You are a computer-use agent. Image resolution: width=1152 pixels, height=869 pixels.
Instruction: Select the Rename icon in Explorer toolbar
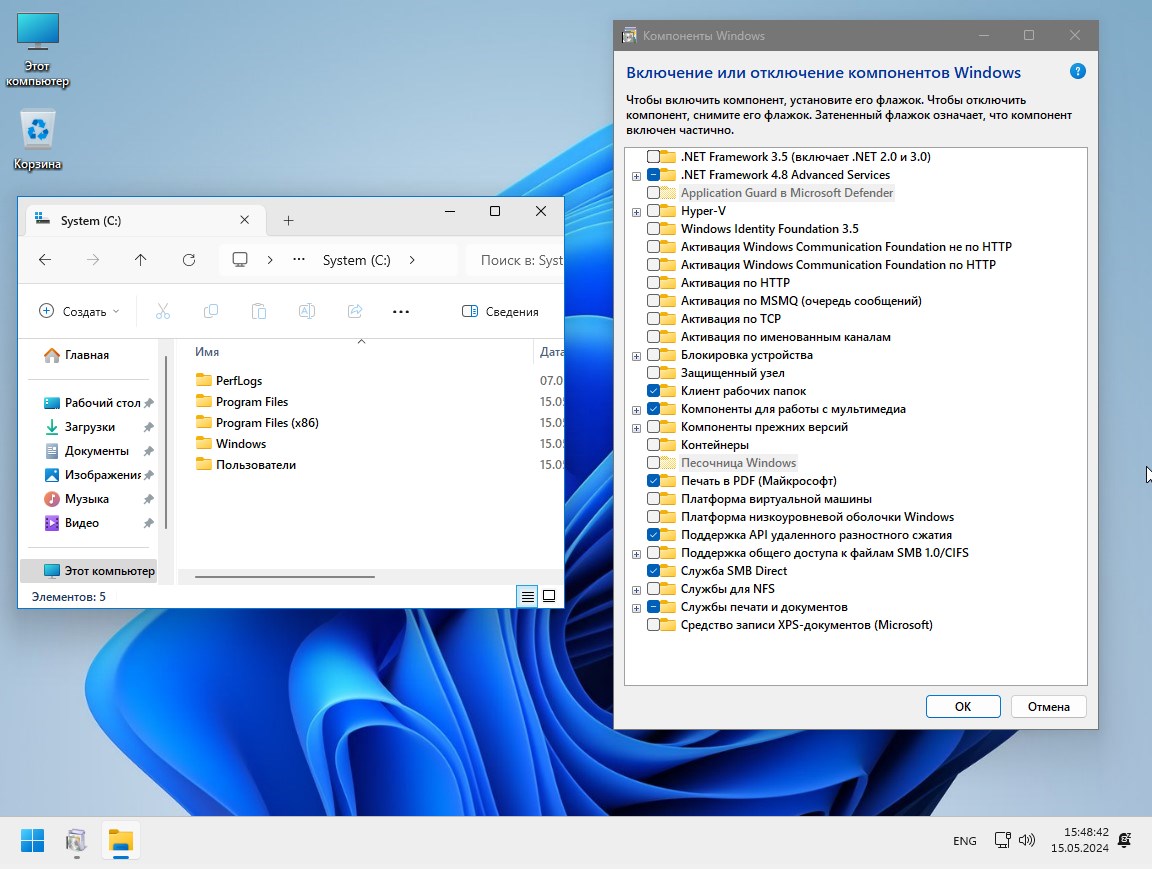[x=307, y=311]
